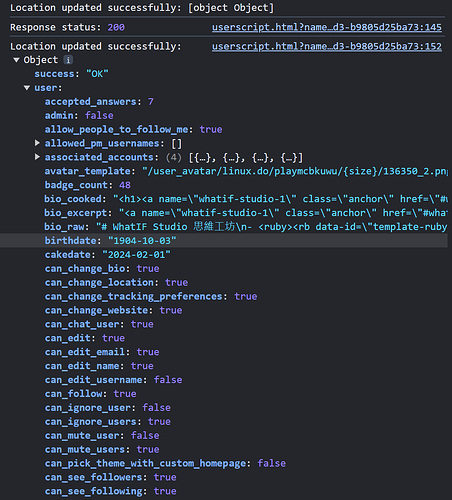Click the avatar_template string value
This screenshot has height=500, width=452.
295,171
